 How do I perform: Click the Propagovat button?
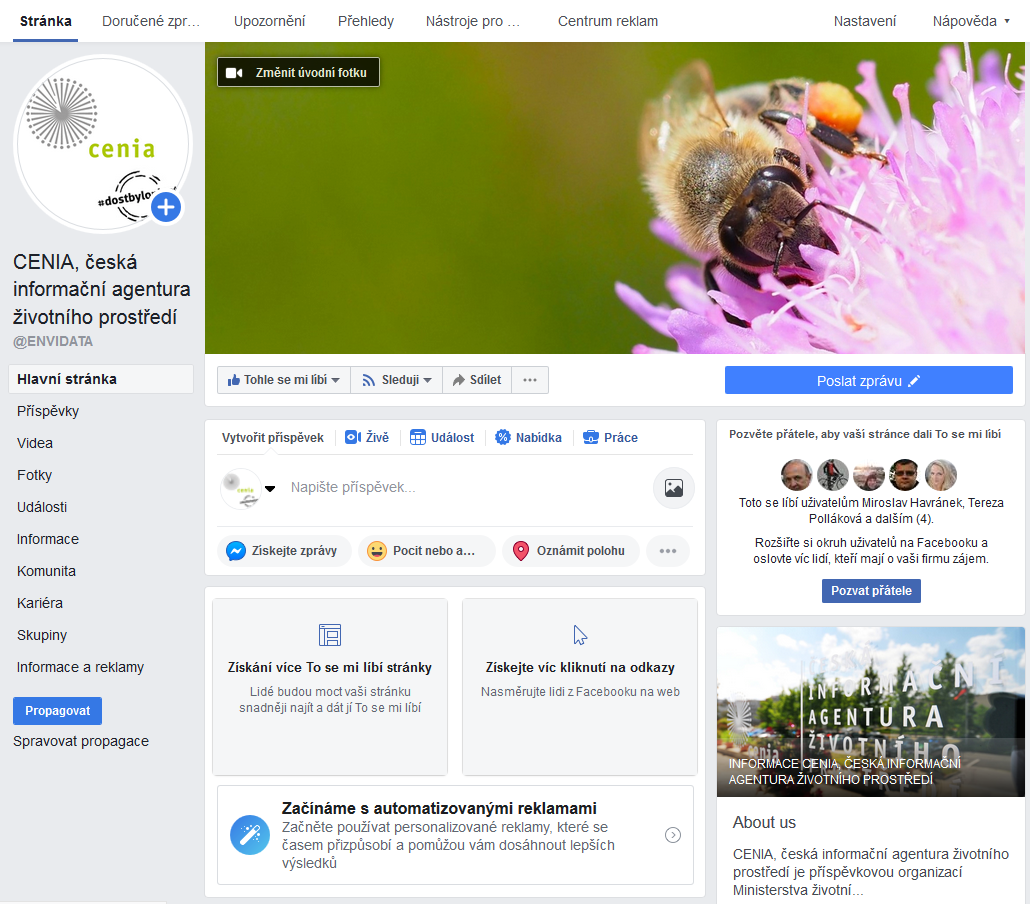[58, 711]
